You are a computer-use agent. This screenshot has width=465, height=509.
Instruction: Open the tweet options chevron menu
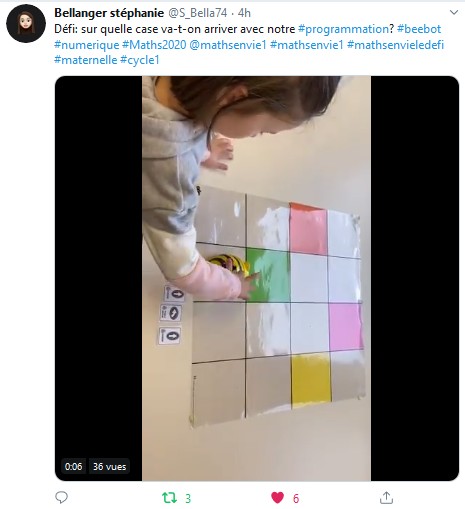(454, 13)
